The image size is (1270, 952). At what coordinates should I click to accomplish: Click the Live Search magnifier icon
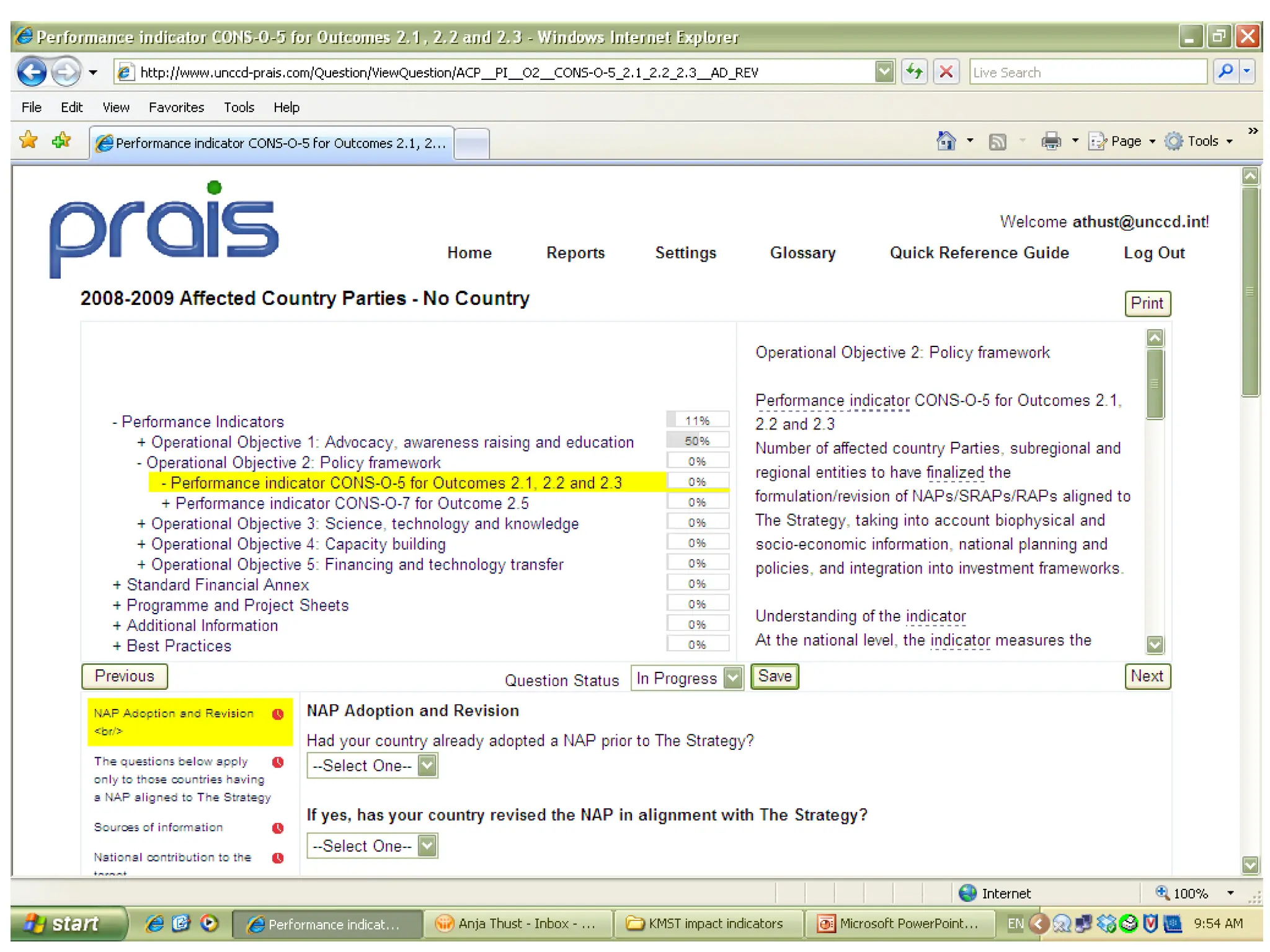pos(1225,72)
